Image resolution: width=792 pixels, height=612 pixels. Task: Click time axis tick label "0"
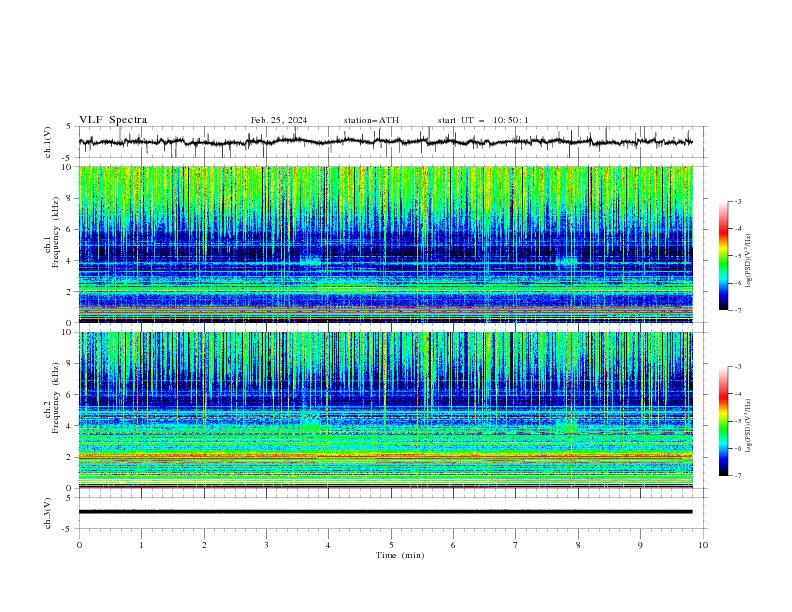click(79, 545)
